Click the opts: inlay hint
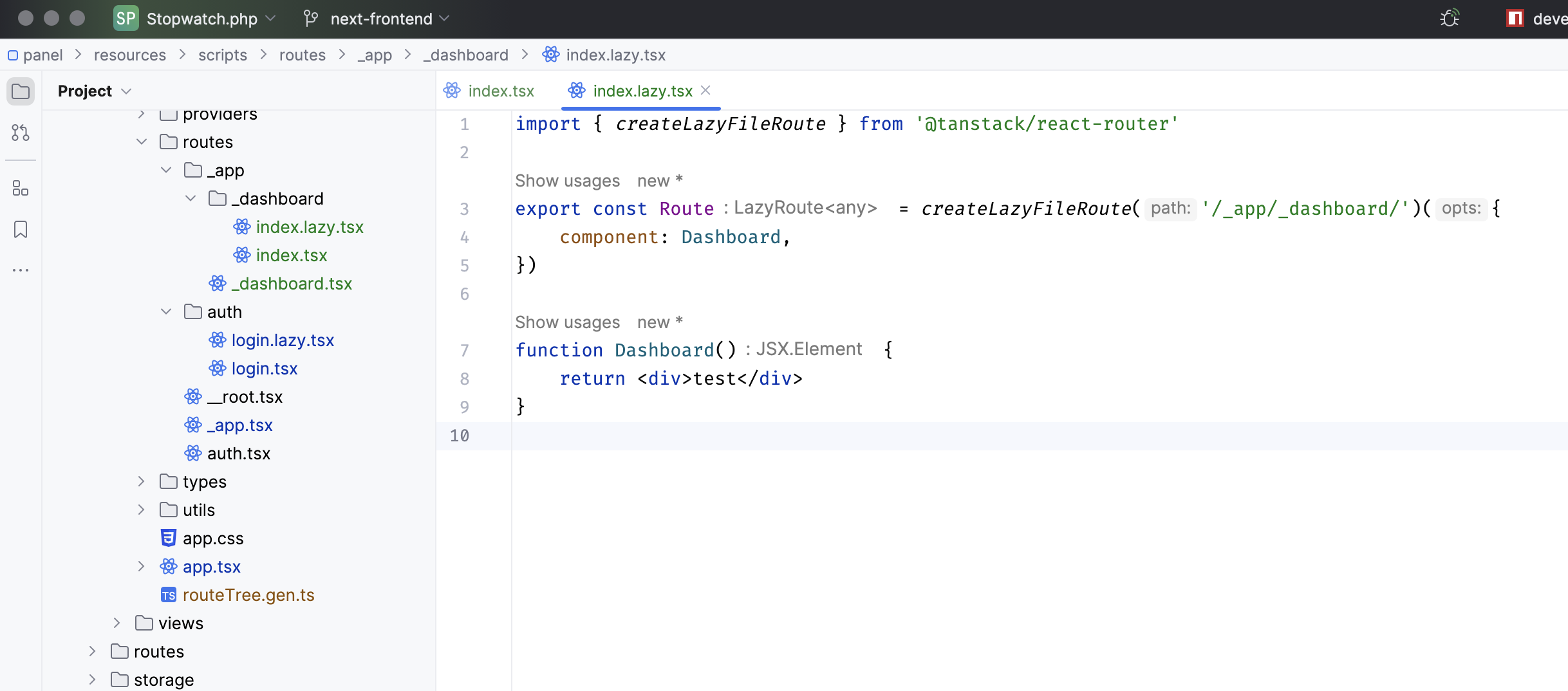Image resolution: width=1568 pixels, height=691 pixels. pyautogui.click(x=1461, y=208)
